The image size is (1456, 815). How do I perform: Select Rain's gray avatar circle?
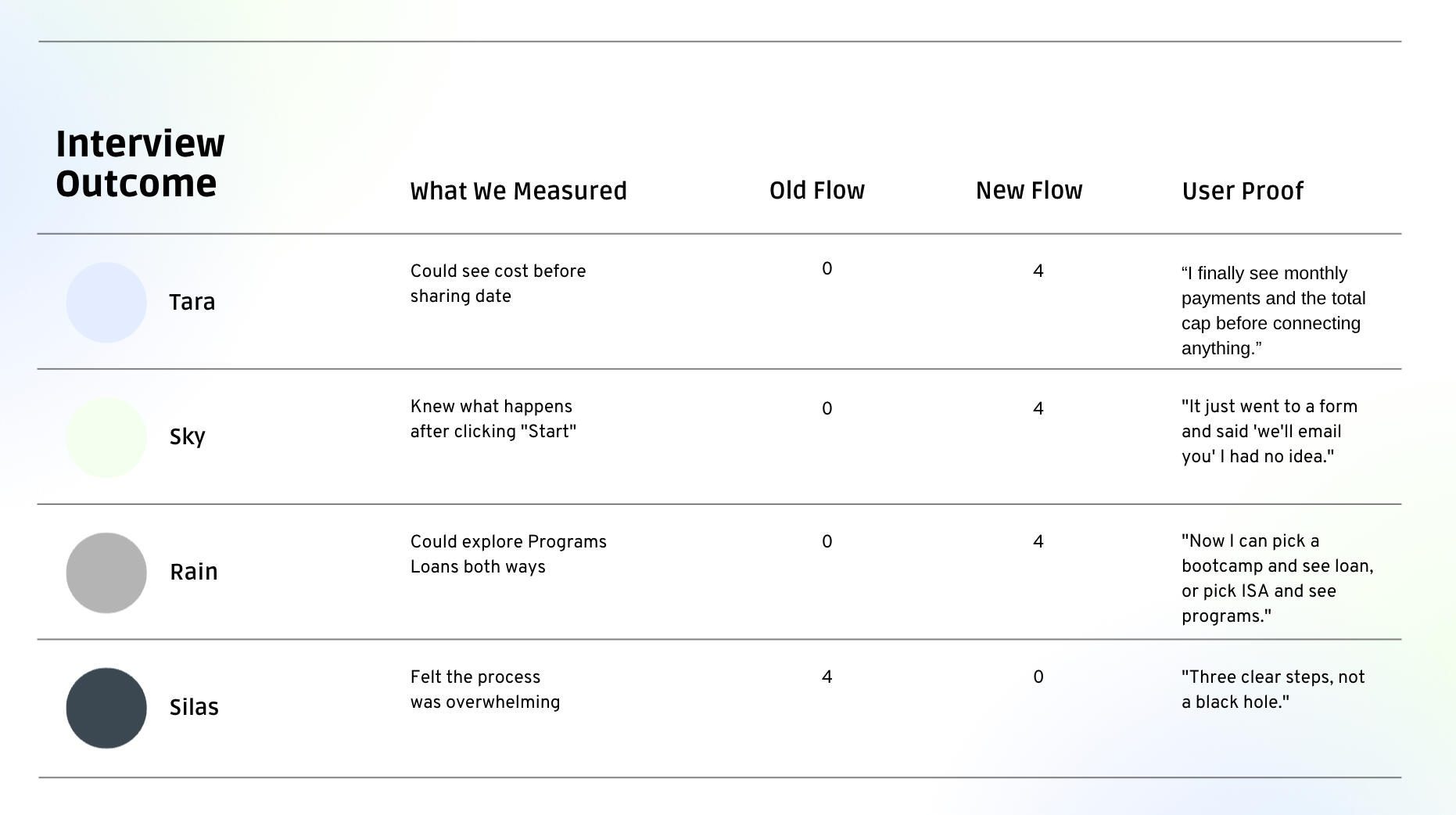tap(106, 573)
